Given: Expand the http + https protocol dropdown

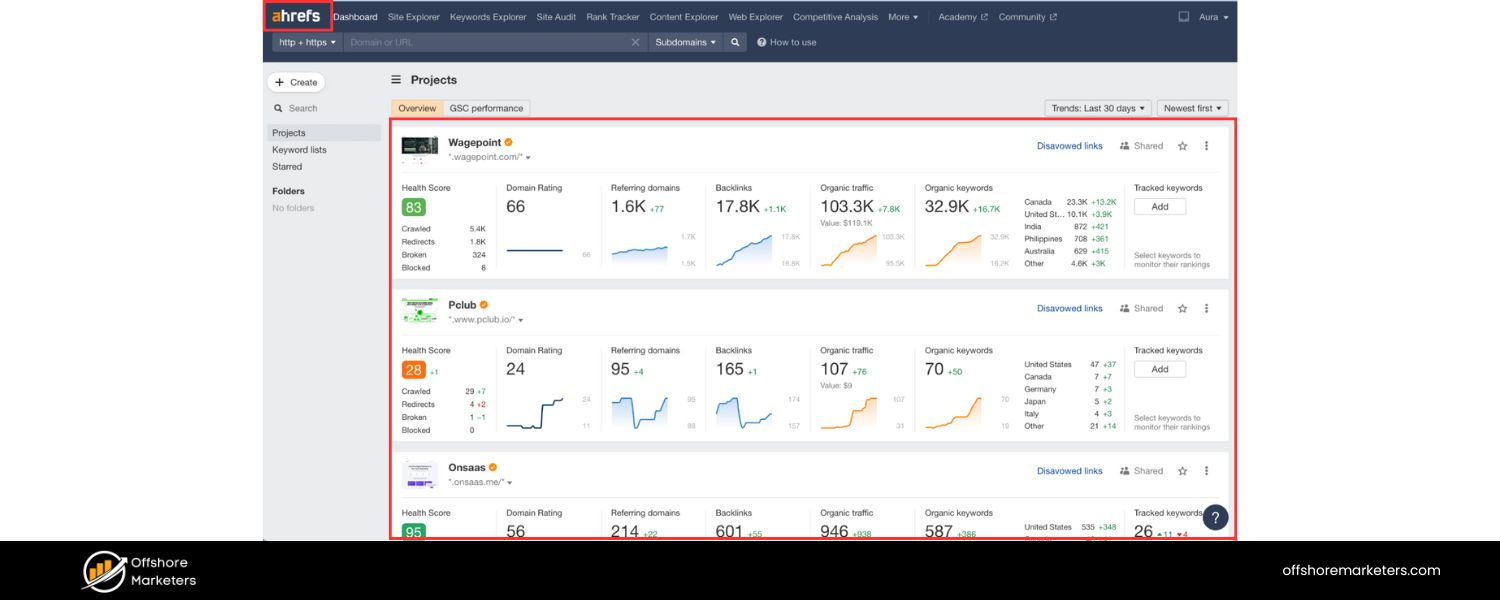Looking at the screenshot, I should (x=307, y=42).
